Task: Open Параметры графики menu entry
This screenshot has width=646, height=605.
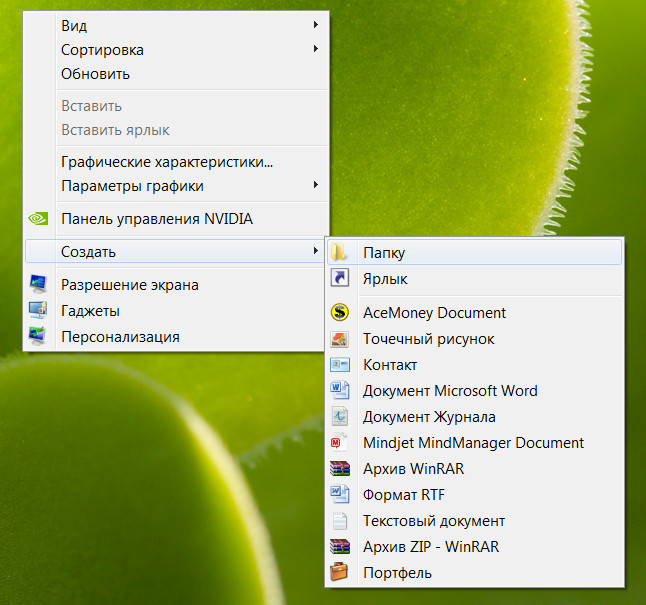Action: (176, 186)
